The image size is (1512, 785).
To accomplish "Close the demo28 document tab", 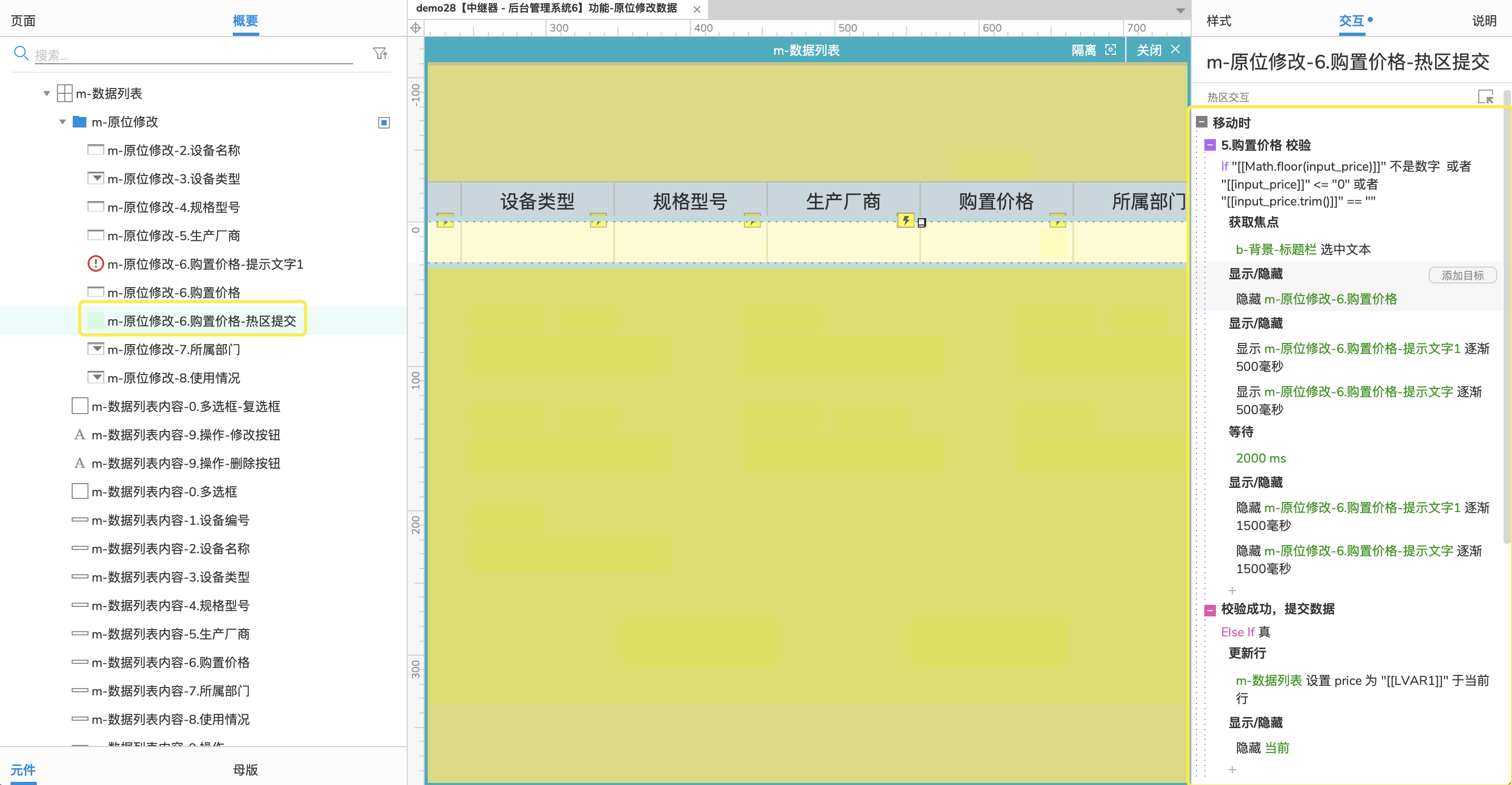I will (696, 9).
